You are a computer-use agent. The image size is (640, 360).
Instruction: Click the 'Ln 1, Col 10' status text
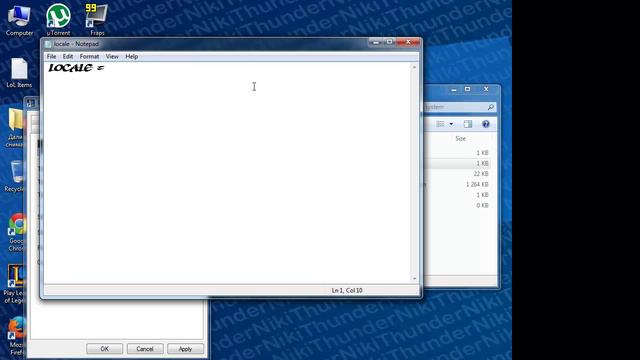point(347,291)
